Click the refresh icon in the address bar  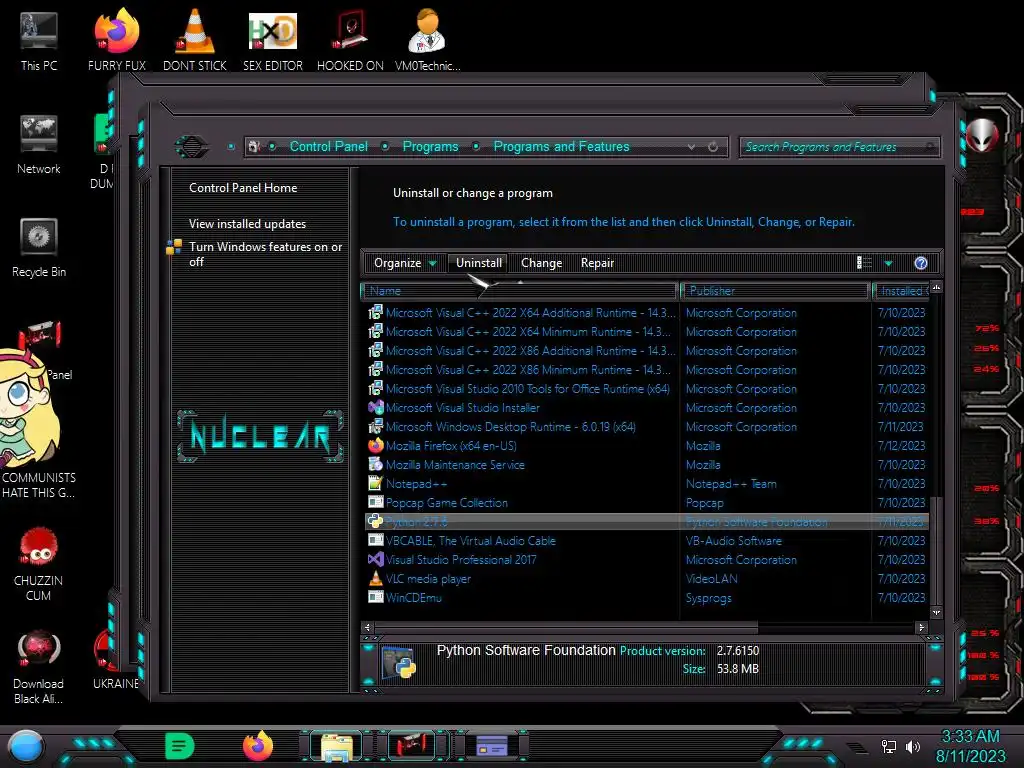(x=713, y=147)
